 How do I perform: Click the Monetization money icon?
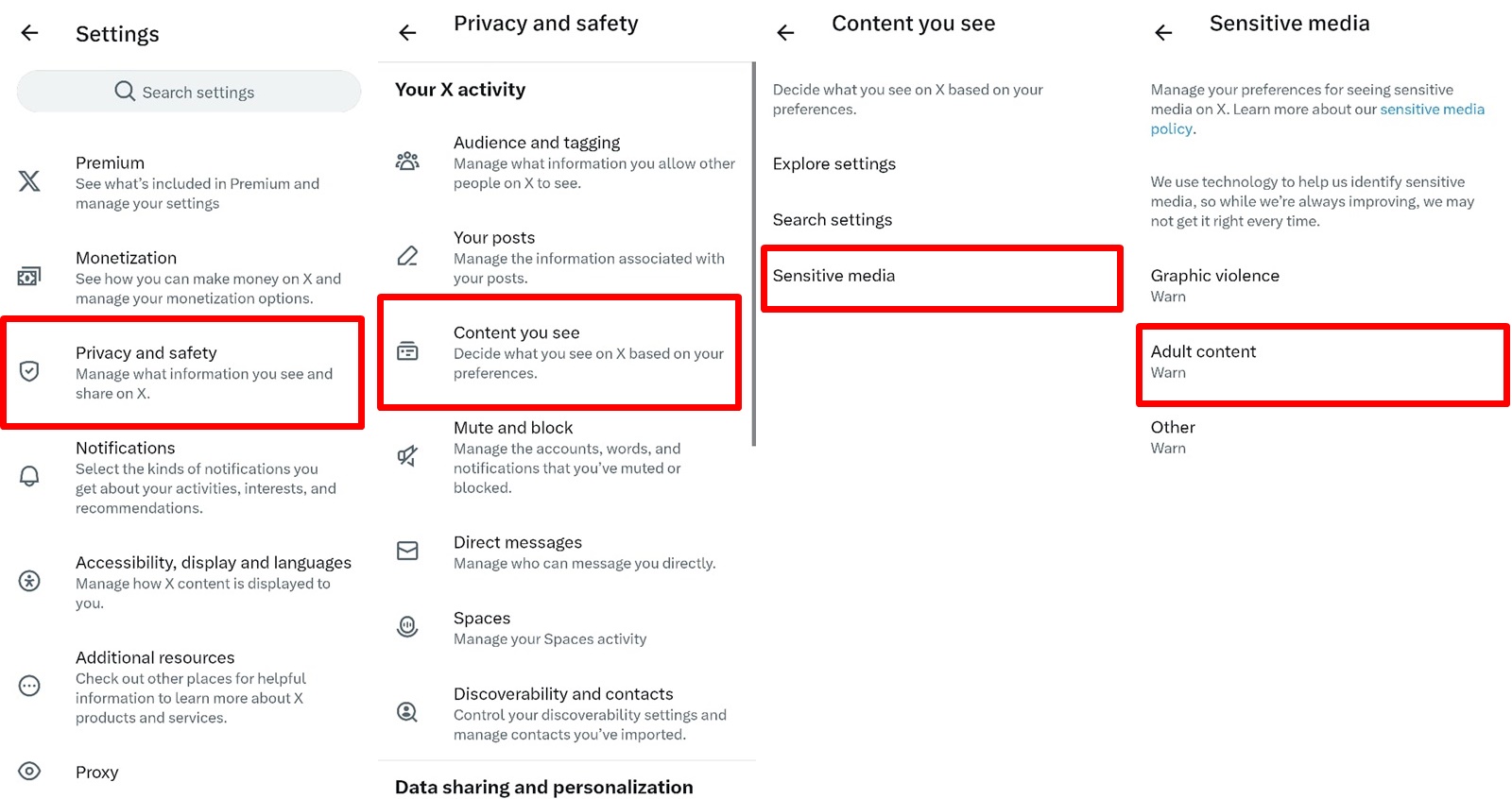point(29,276)
